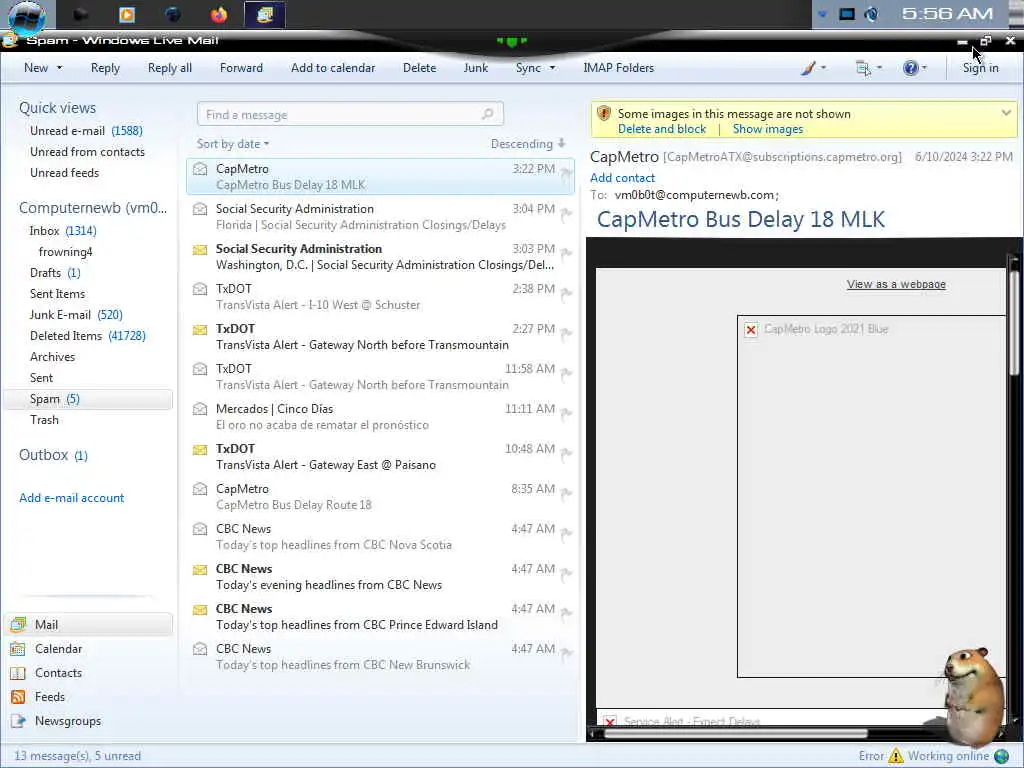Viewport: 1024px width, 768px height.
Task: Click the reading pane horizontal scrollbar
Action: [x=736, y=734]
